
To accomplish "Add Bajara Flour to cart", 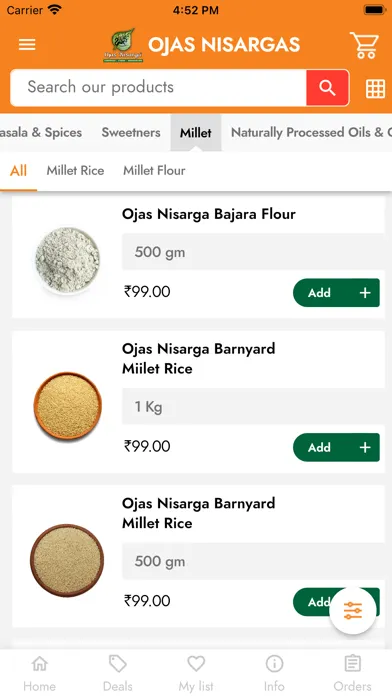I will click(336, 293).
